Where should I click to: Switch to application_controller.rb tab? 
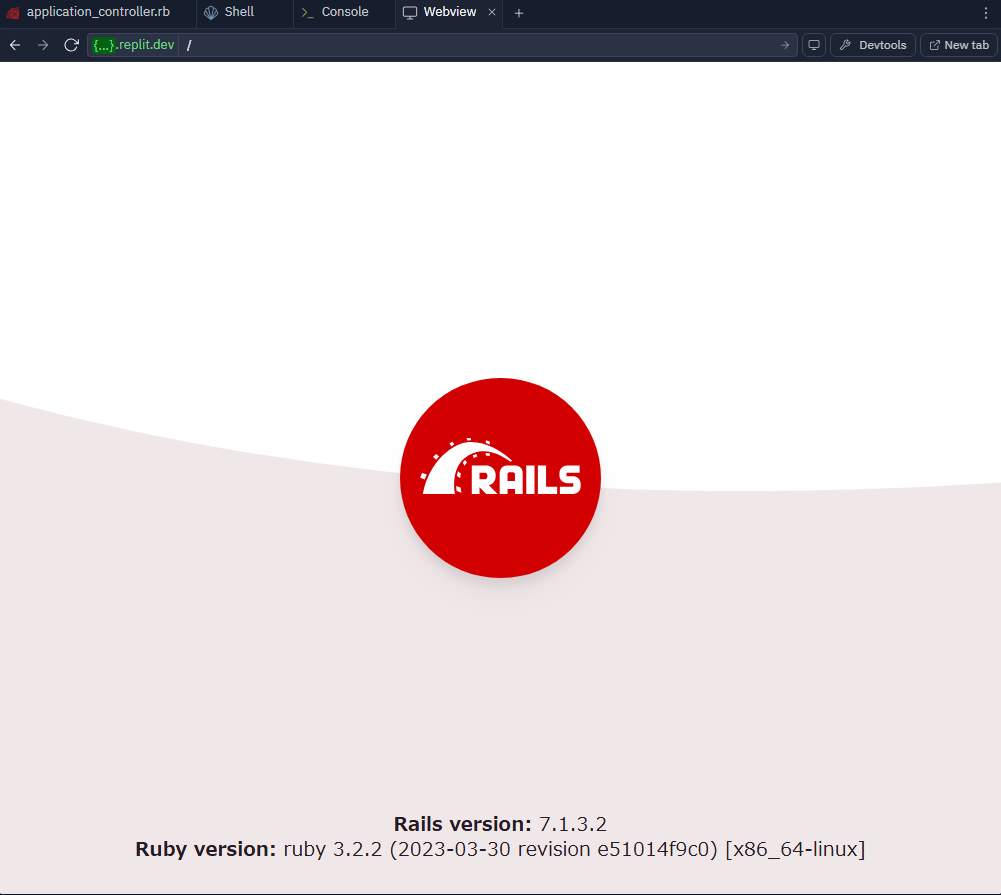click(98, 12)
